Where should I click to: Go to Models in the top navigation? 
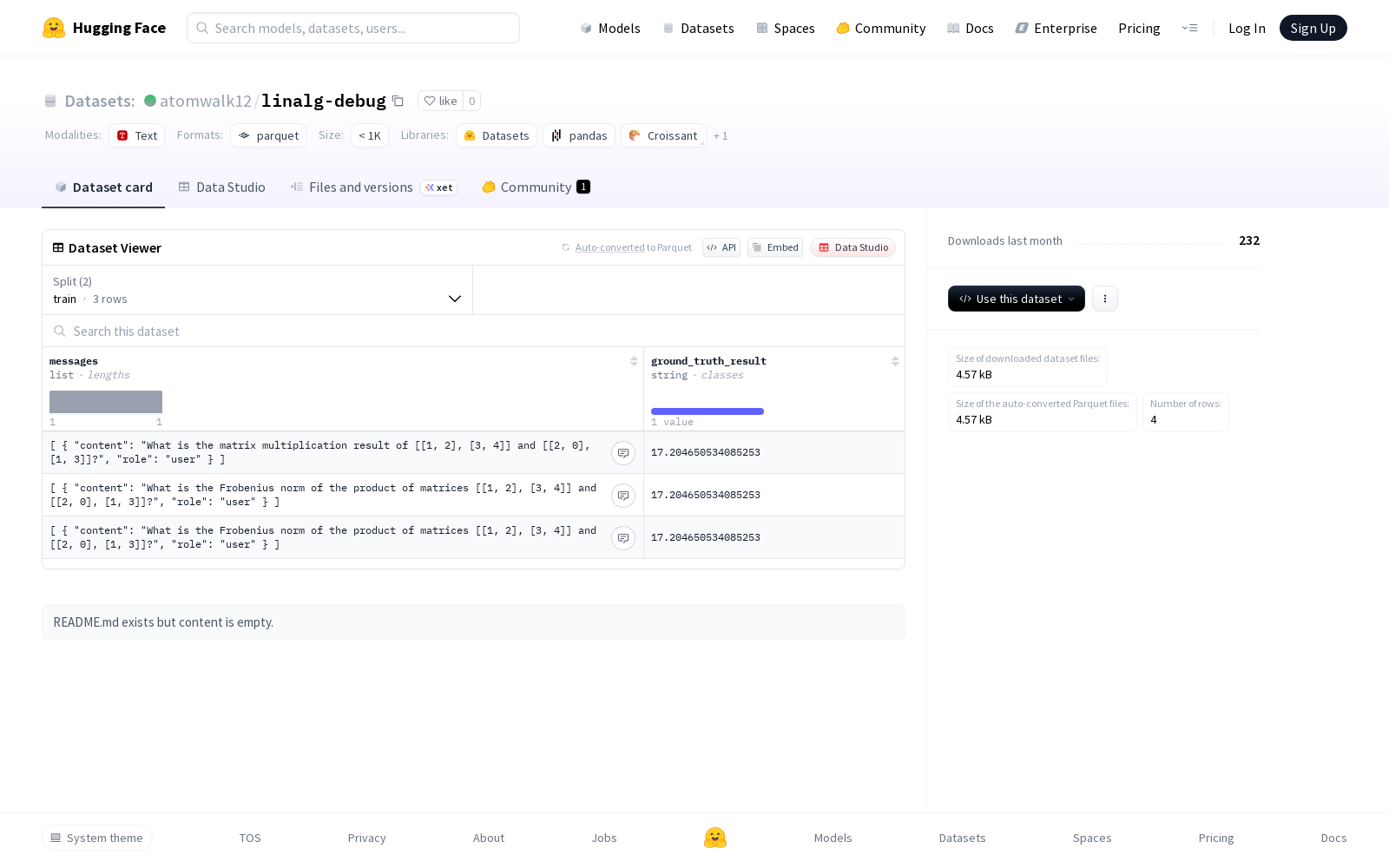[610, 28]
